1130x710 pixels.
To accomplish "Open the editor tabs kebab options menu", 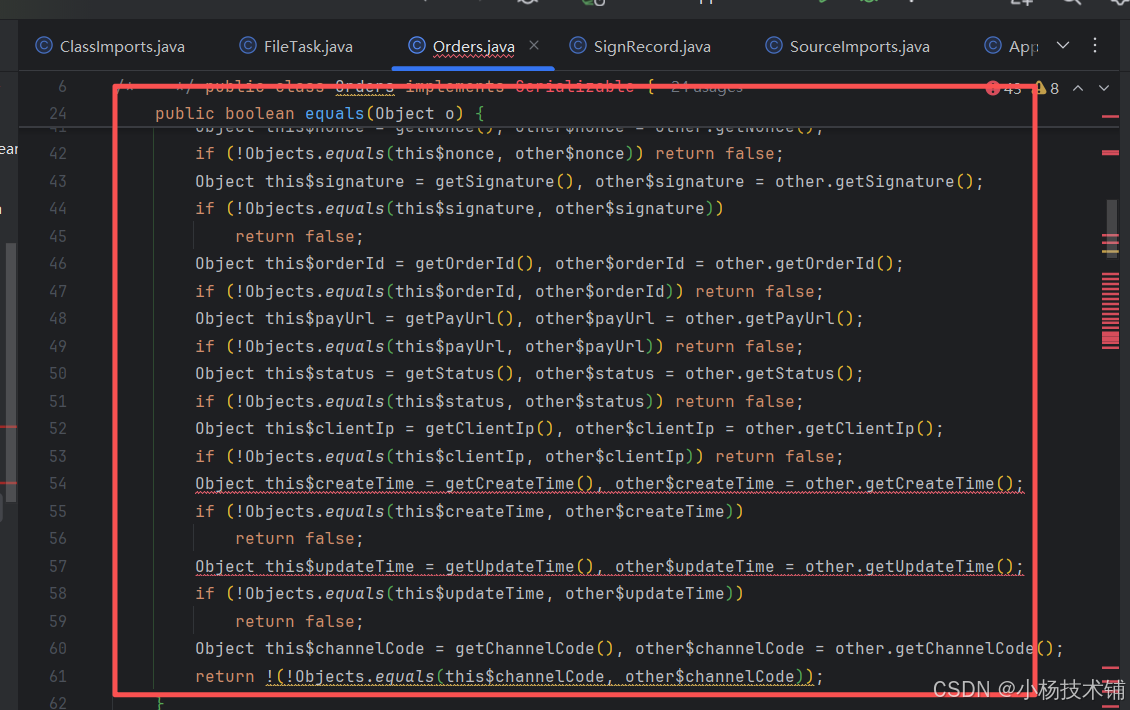I will pos(1095,45).
